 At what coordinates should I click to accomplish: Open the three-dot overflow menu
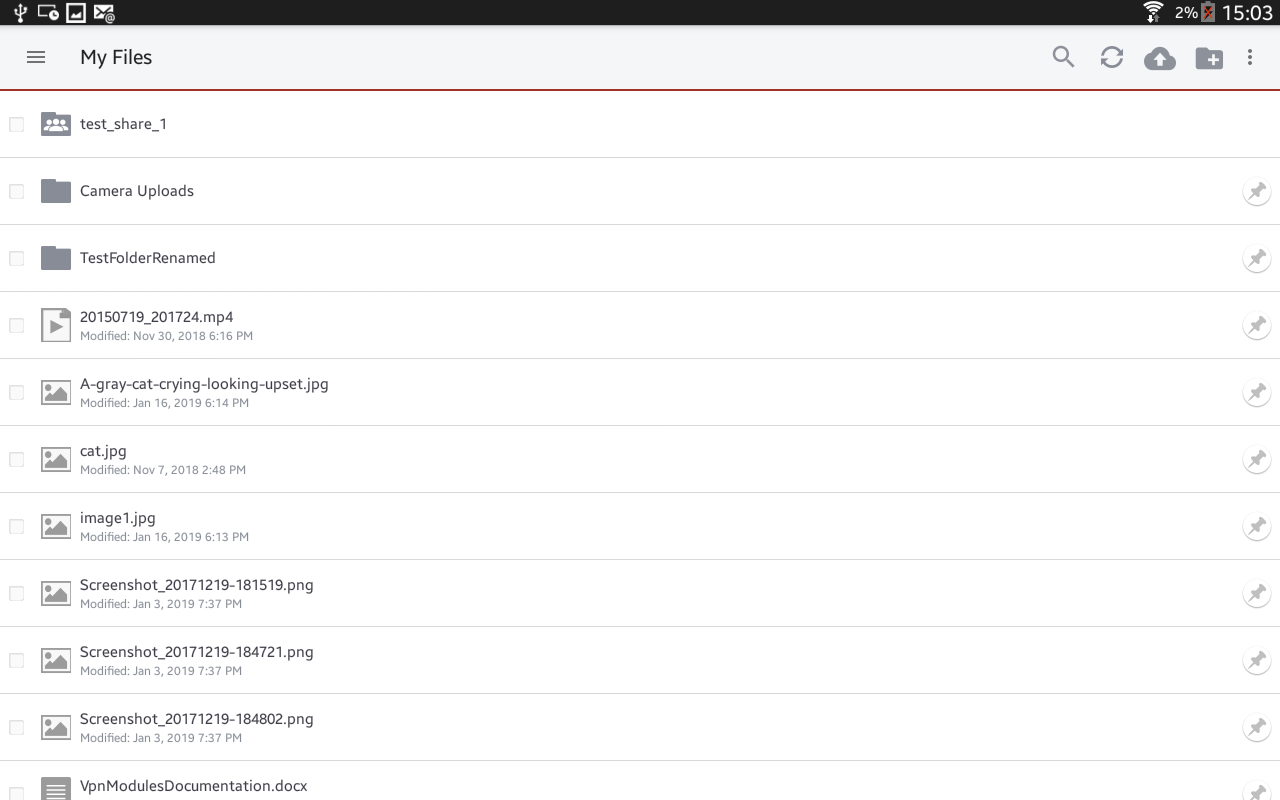click(1250, 57)
